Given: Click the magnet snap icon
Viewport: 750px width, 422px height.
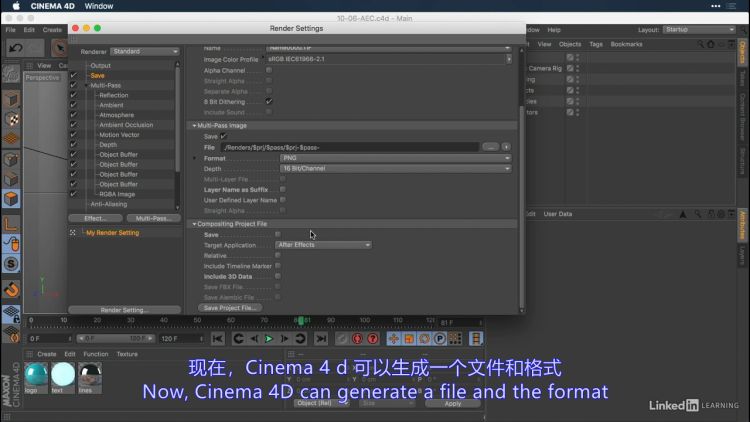Looking at the screenshot, I should 11,289.
